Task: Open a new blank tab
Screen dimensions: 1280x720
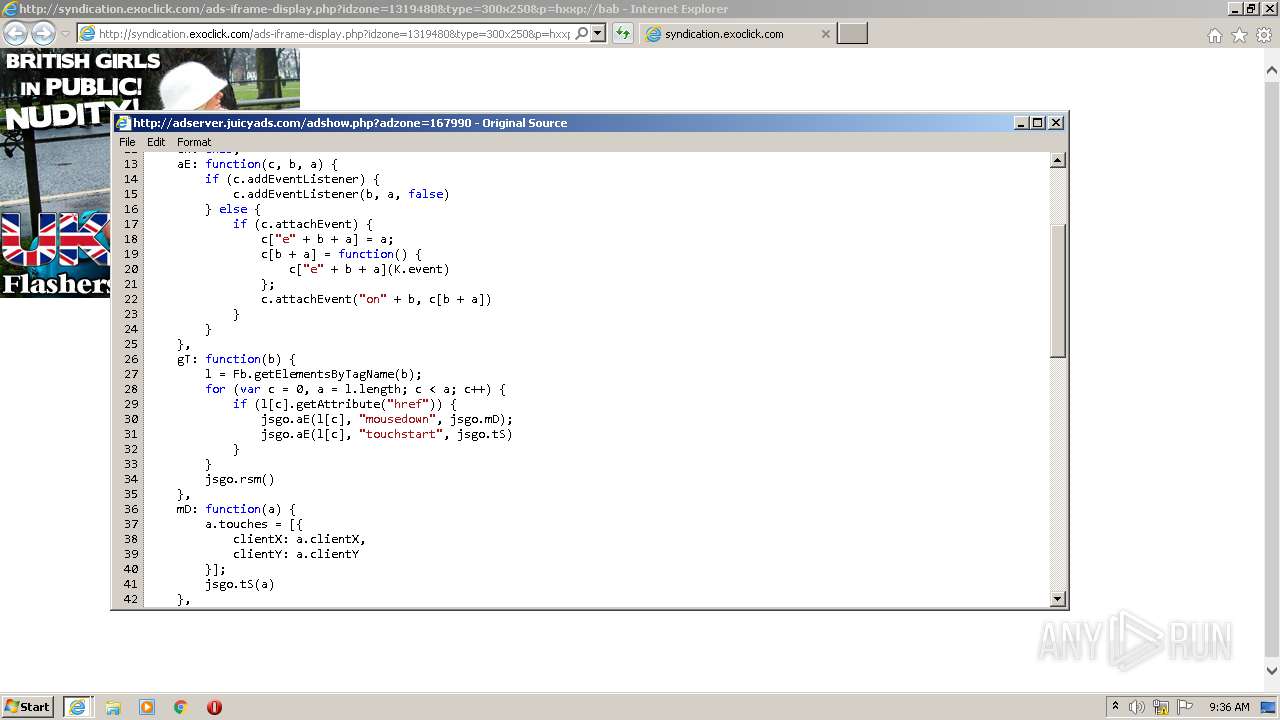Action: pyautogui.click(x=852, y=34)
